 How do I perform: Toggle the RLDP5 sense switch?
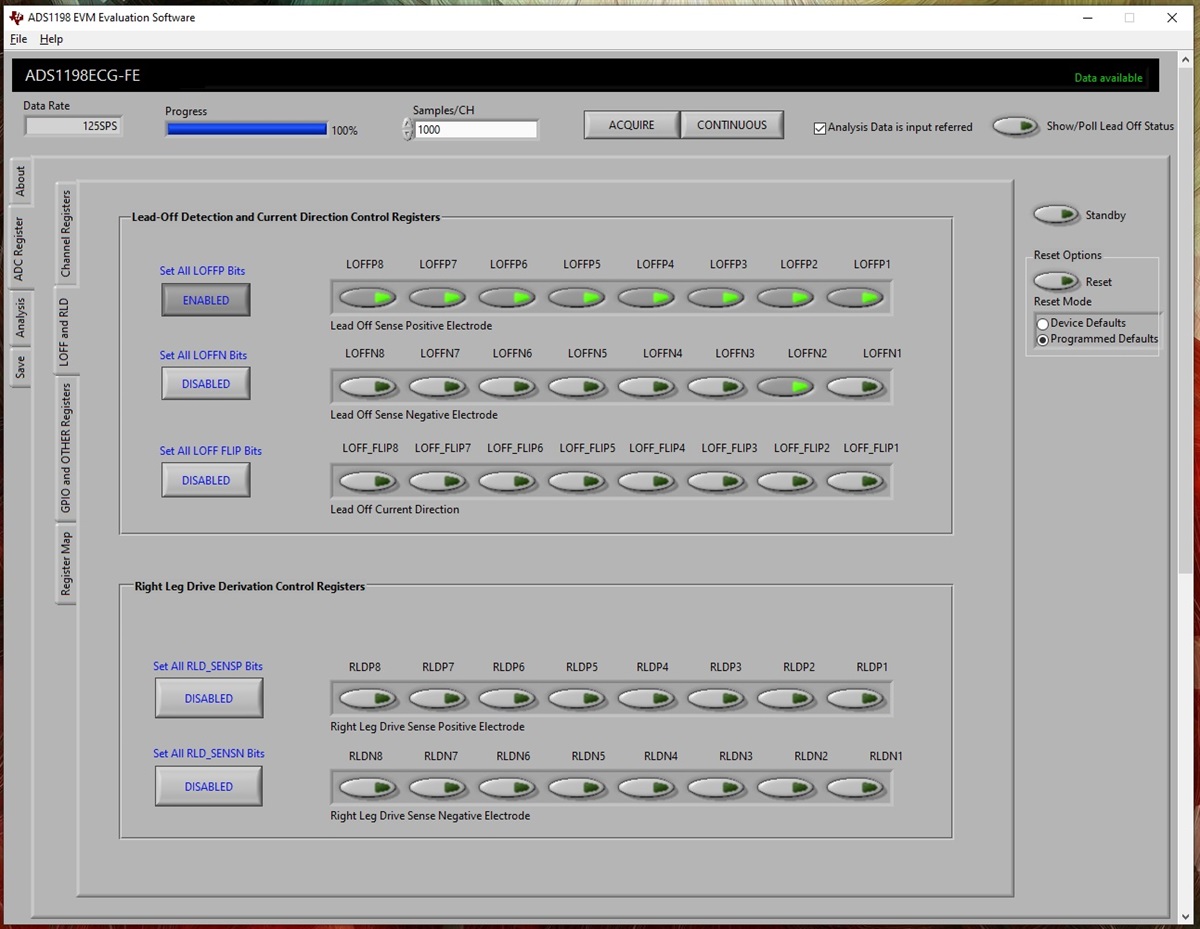coord(577,698)
